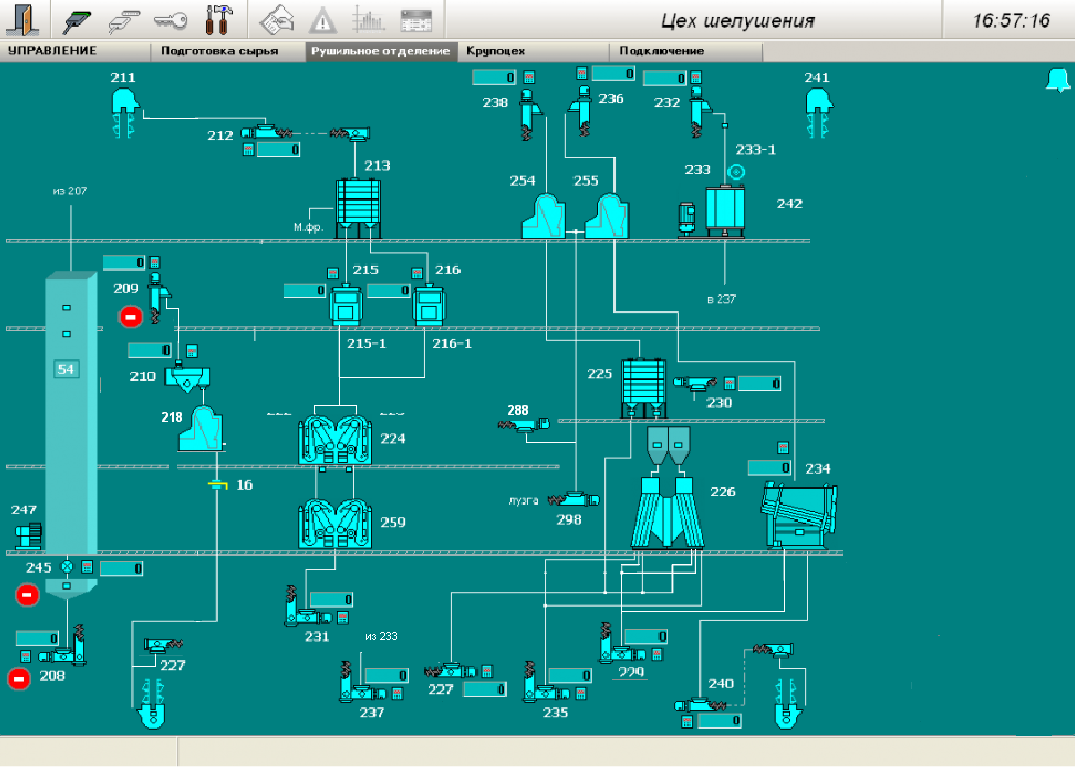Toggle the red stop indicator next to 208

[19, 679]
